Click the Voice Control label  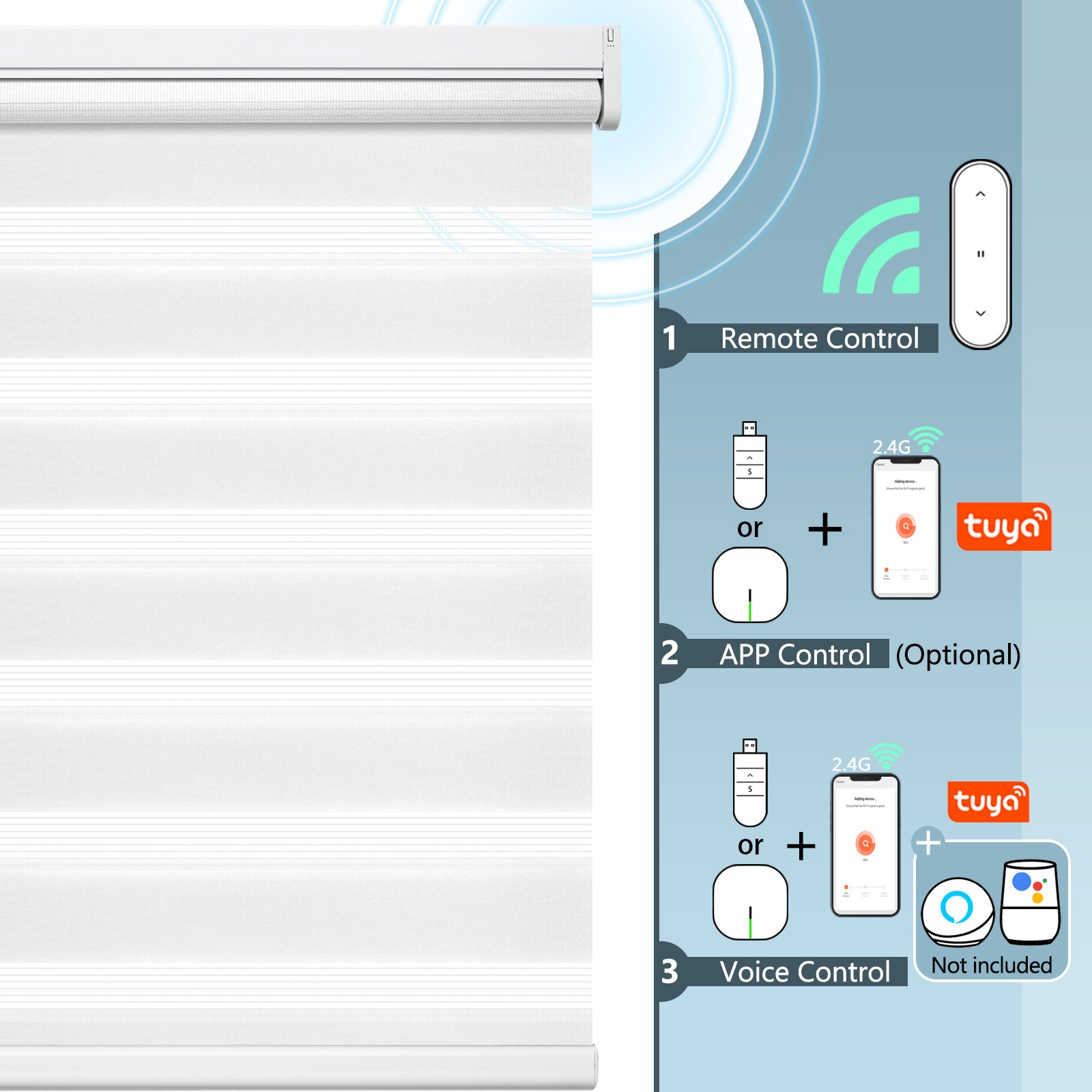pos(805,972)
